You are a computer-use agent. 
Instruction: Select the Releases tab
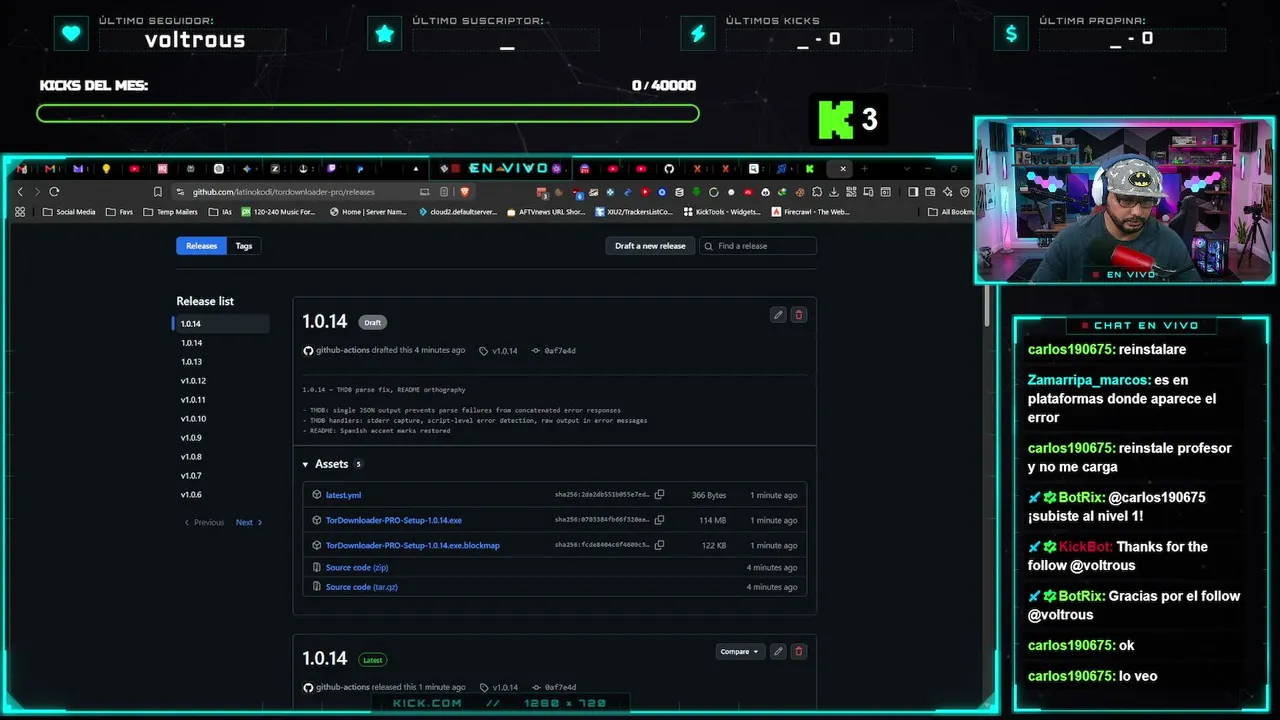pos(201,246)
